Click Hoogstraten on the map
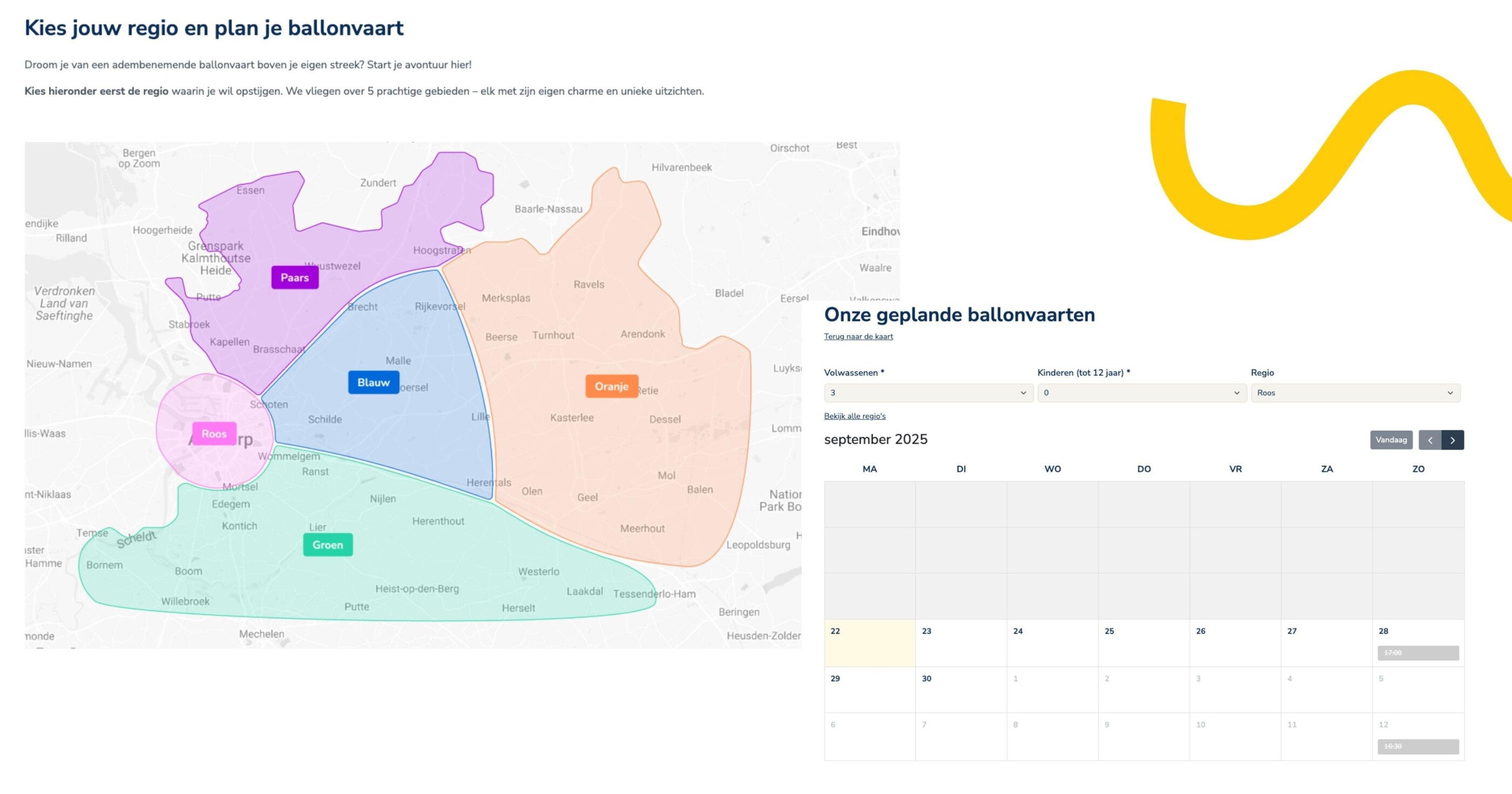Image resolution: width=1512 pixels, height=794 pixels. coord(441,250)
